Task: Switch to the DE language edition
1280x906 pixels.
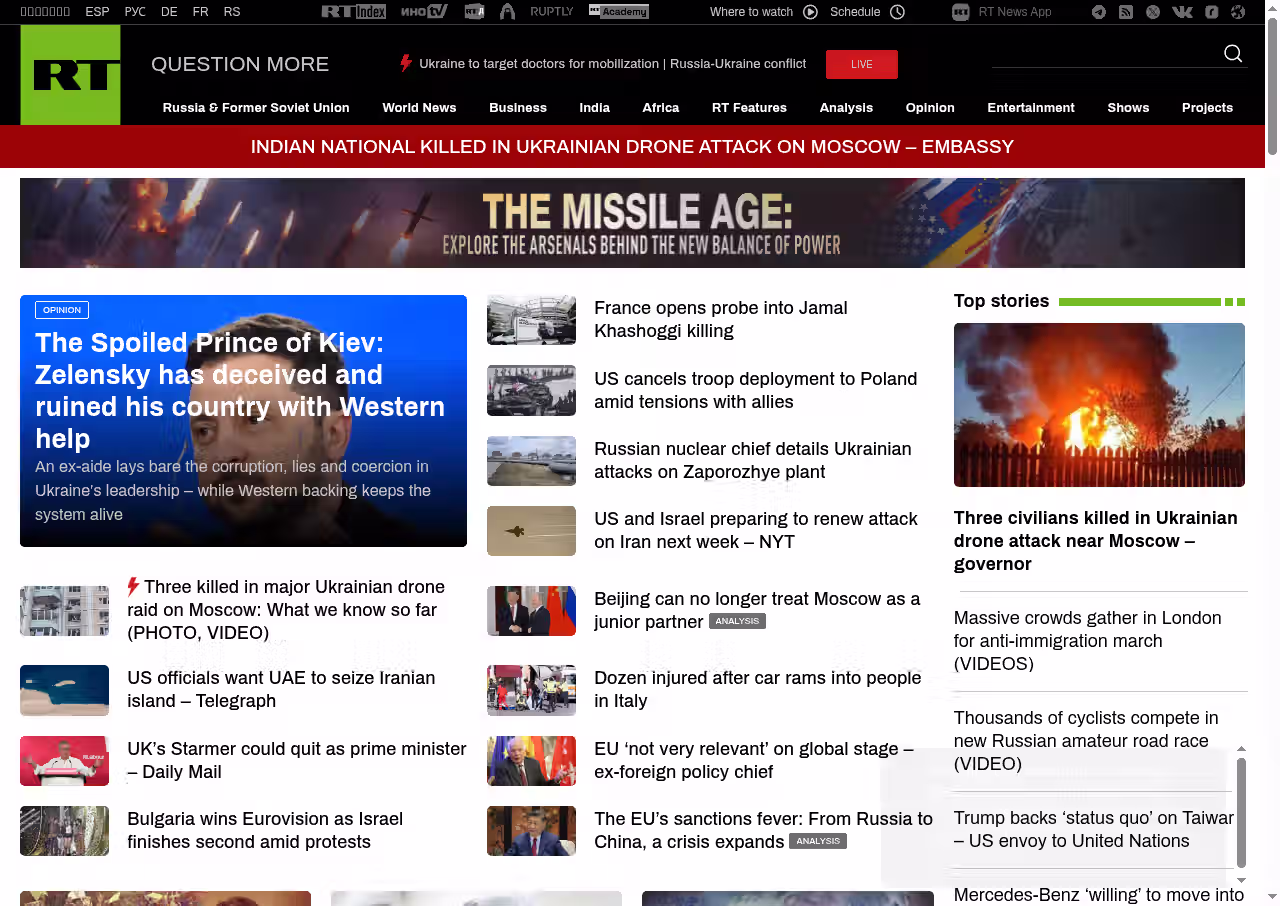Action: pyautogui.click(x=169, y=12)
